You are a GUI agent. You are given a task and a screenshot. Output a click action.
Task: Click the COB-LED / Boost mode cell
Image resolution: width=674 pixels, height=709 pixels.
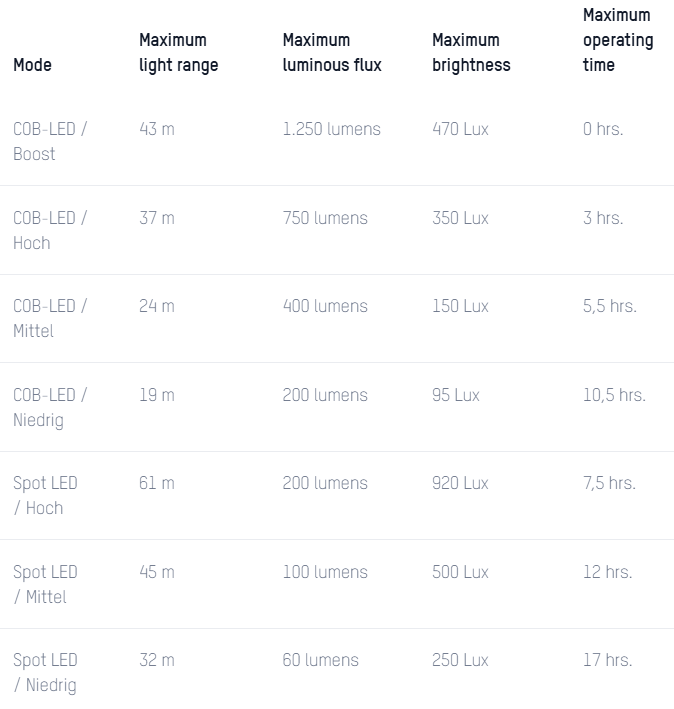pos(50,142)
